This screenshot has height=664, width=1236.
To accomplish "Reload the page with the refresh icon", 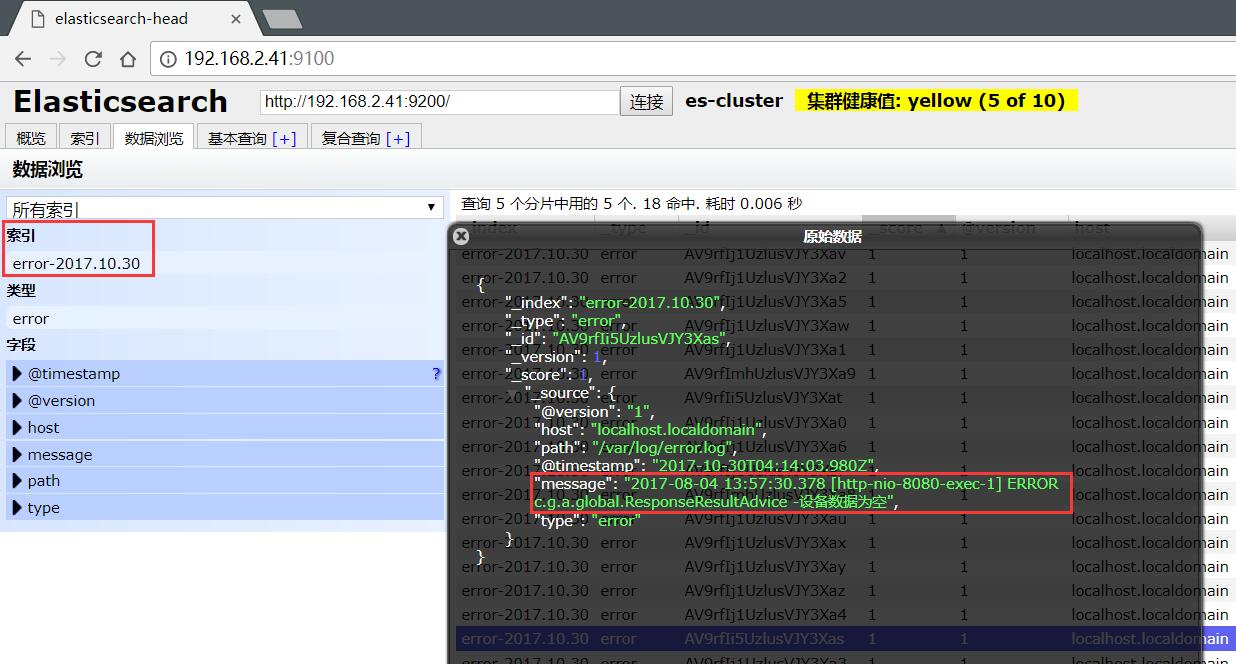I will (93, 59).
